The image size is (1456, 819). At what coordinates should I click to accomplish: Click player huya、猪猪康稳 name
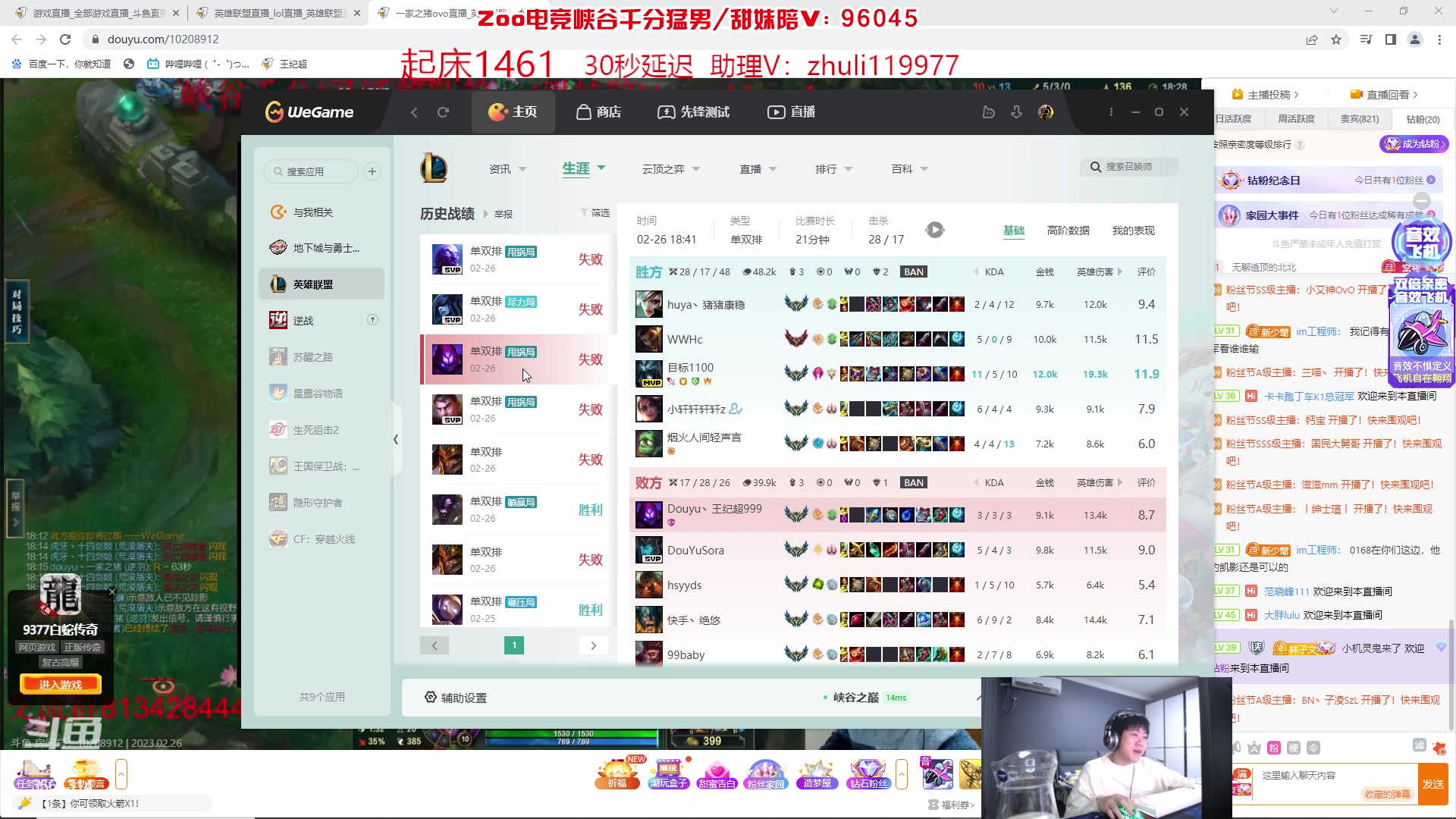706,305
